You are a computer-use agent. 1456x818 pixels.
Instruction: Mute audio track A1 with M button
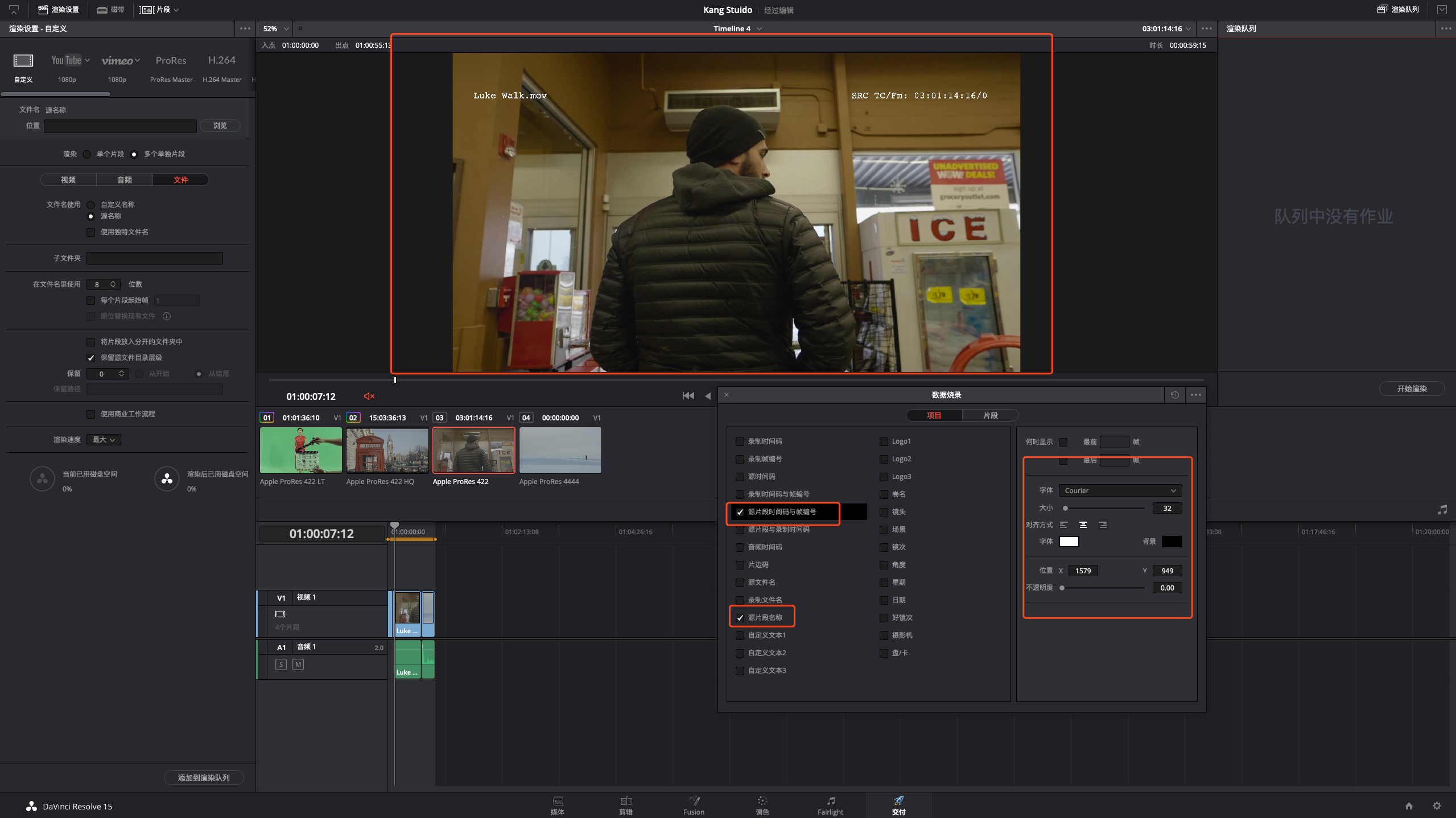click(298, 664)
